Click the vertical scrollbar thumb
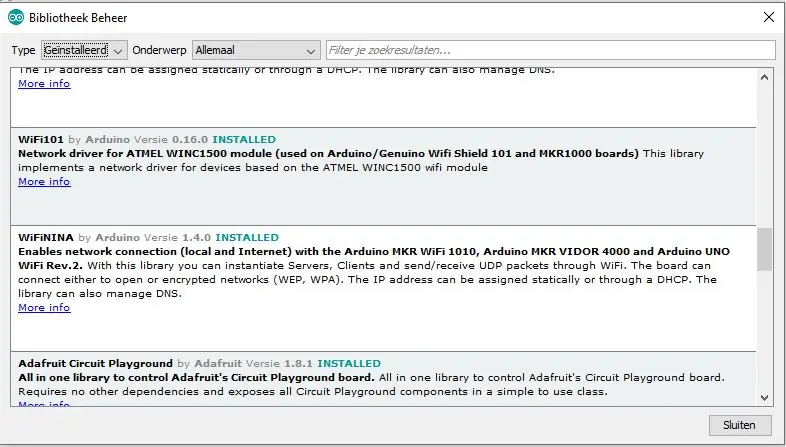The width and height of the screenshot is (786, 447). click(764, 249)
